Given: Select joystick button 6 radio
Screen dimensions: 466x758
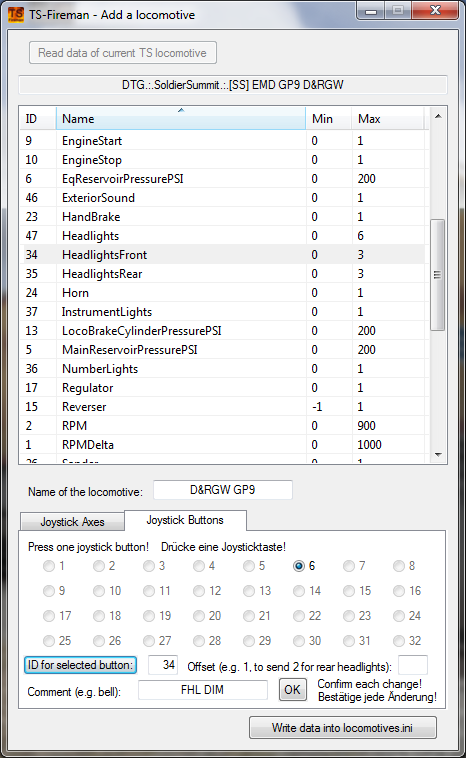Looking at the screenshot, I should tap(299, 566).
